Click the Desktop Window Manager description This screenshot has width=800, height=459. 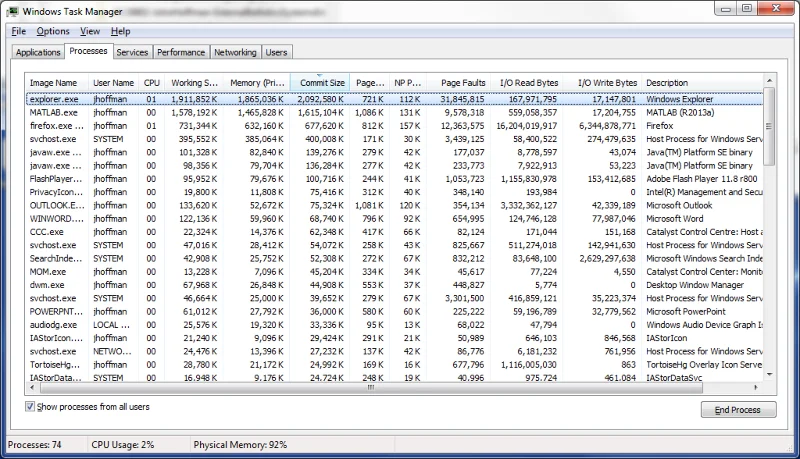(x=695, y=285)
